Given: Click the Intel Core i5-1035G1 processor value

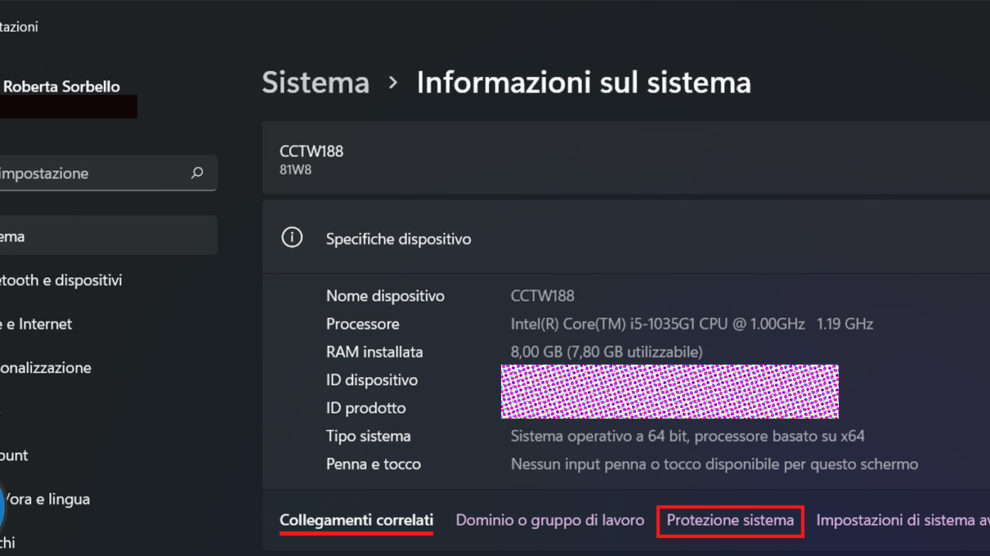Looking at the screenshot, I should click(x=692, y=324).
